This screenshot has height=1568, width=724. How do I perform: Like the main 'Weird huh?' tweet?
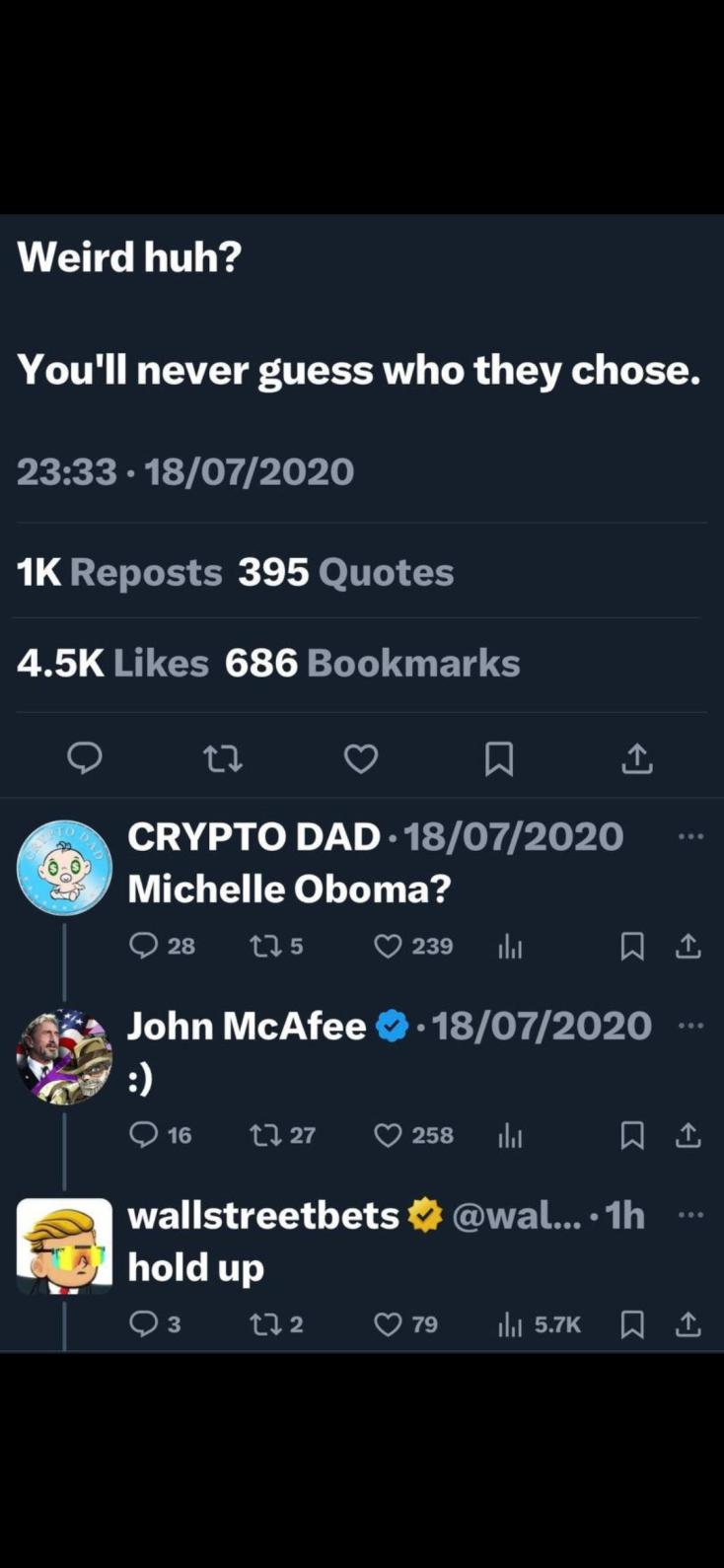(x=361, y=757)
